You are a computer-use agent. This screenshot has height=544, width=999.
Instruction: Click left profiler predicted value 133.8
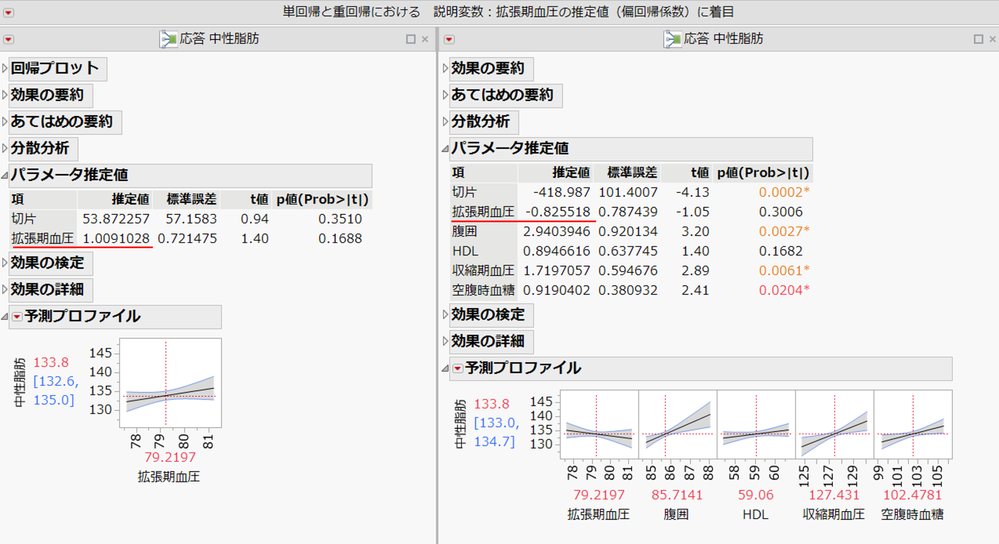pos(51,362)
